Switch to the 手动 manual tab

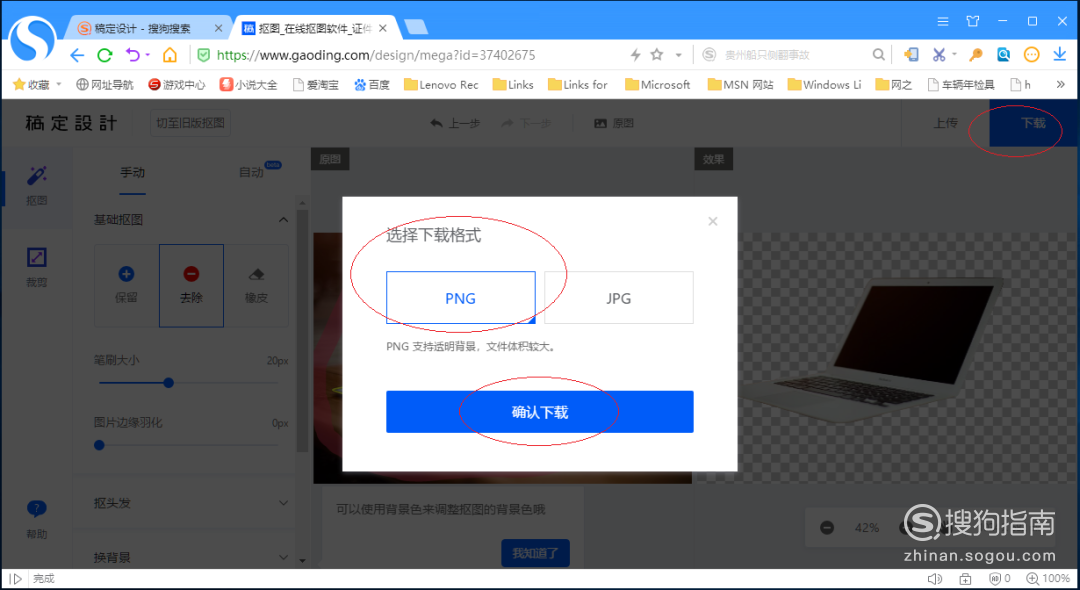(132, 172)
